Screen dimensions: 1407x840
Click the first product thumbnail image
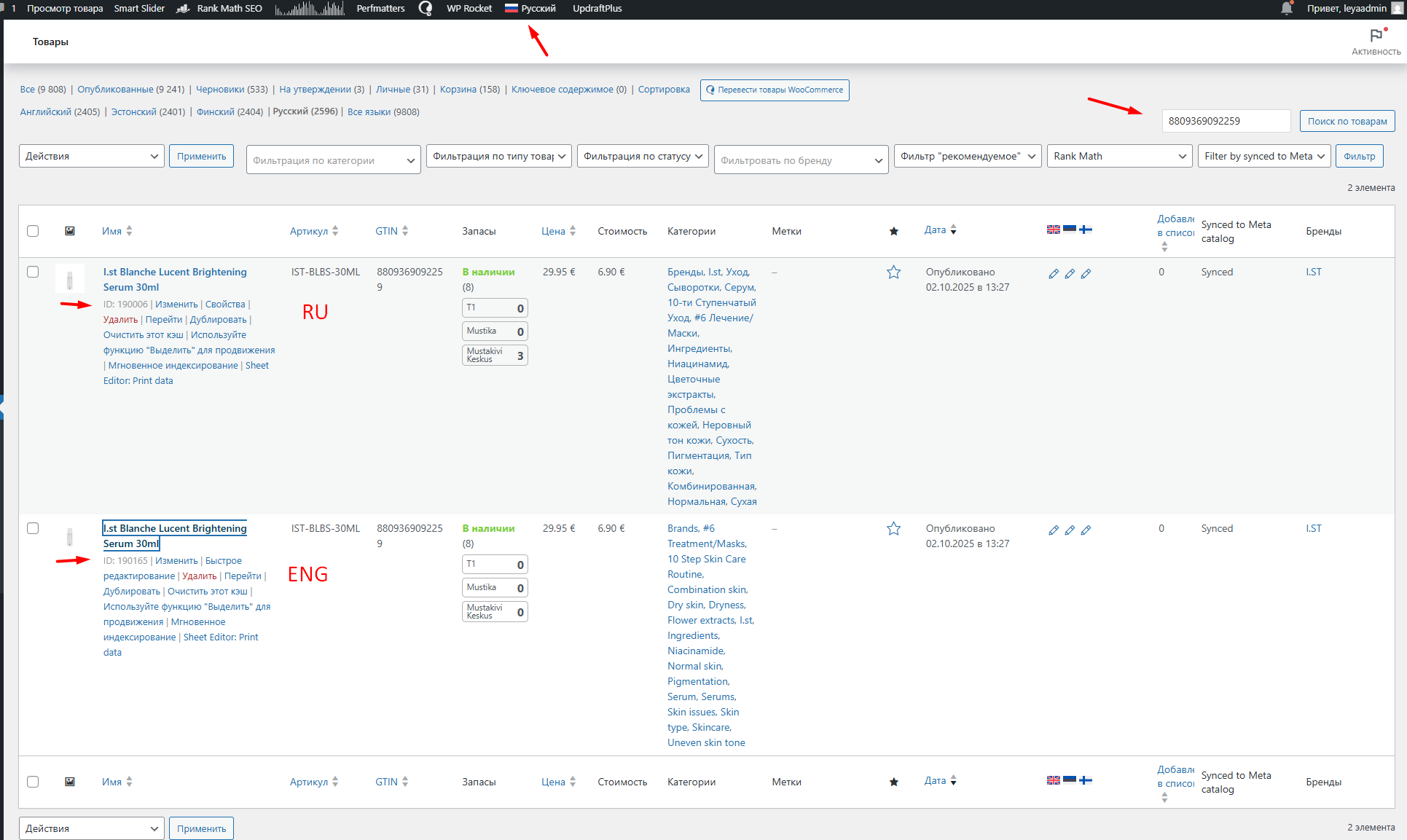click(70, 279)
